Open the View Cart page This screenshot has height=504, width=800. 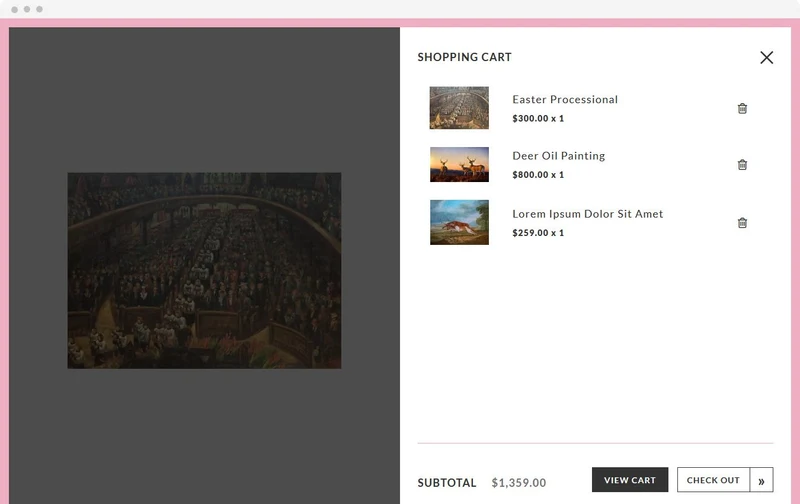[630, 480]
